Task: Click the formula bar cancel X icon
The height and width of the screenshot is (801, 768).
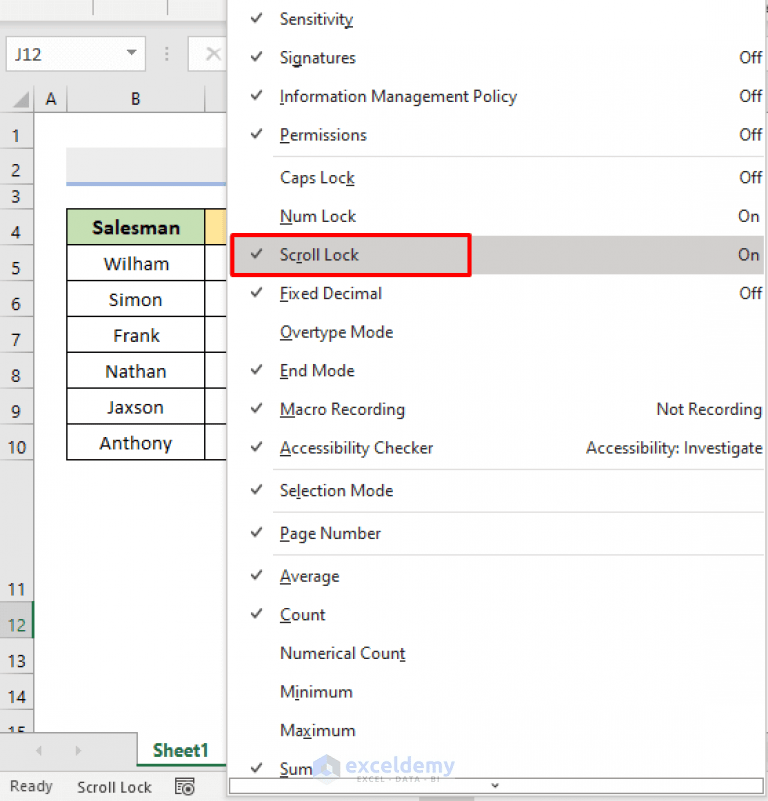Action: pos(213,54)
